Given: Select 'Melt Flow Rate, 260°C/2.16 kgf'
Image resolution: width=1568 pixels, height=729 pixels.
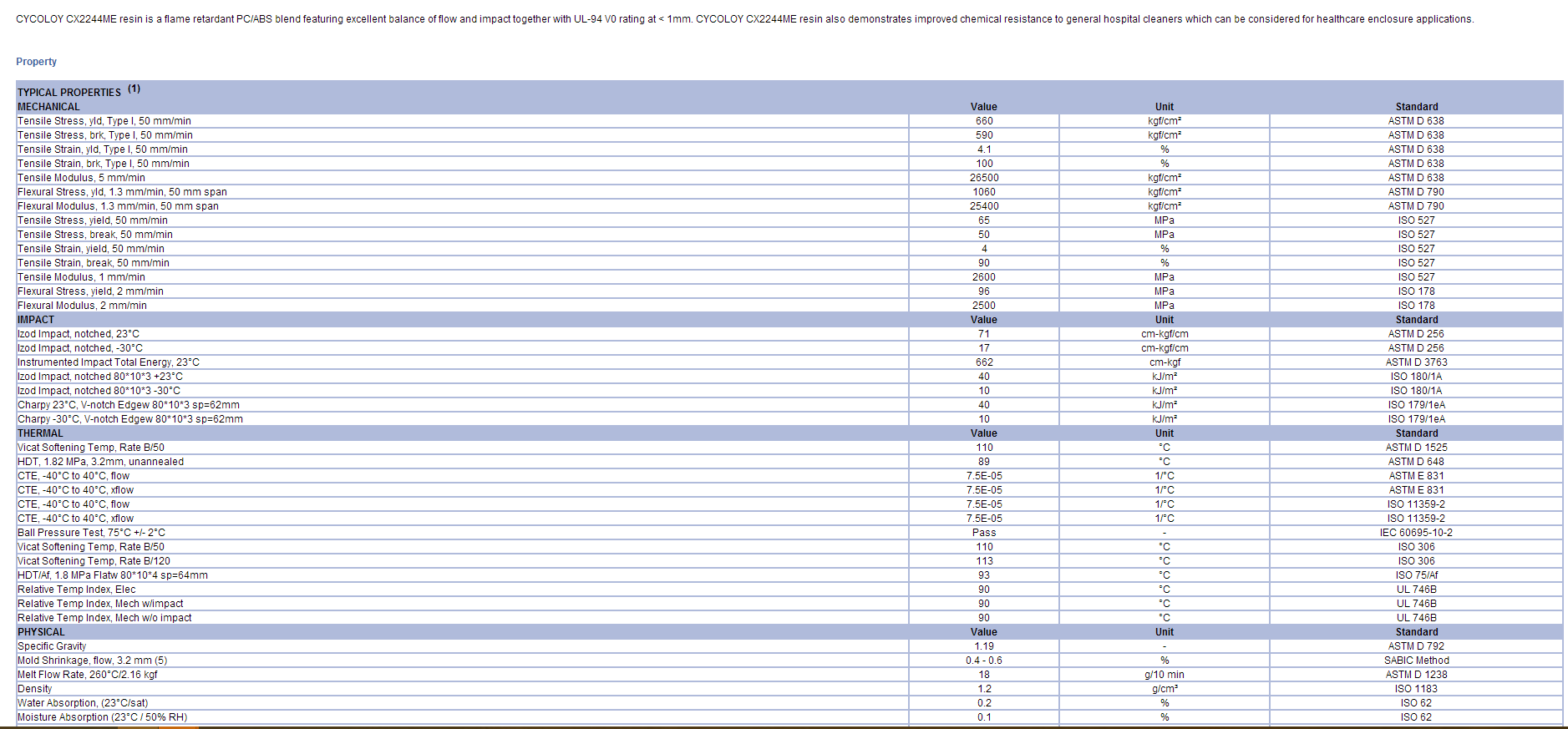Looking at the screenshot, I should click(x=87, y=675).
